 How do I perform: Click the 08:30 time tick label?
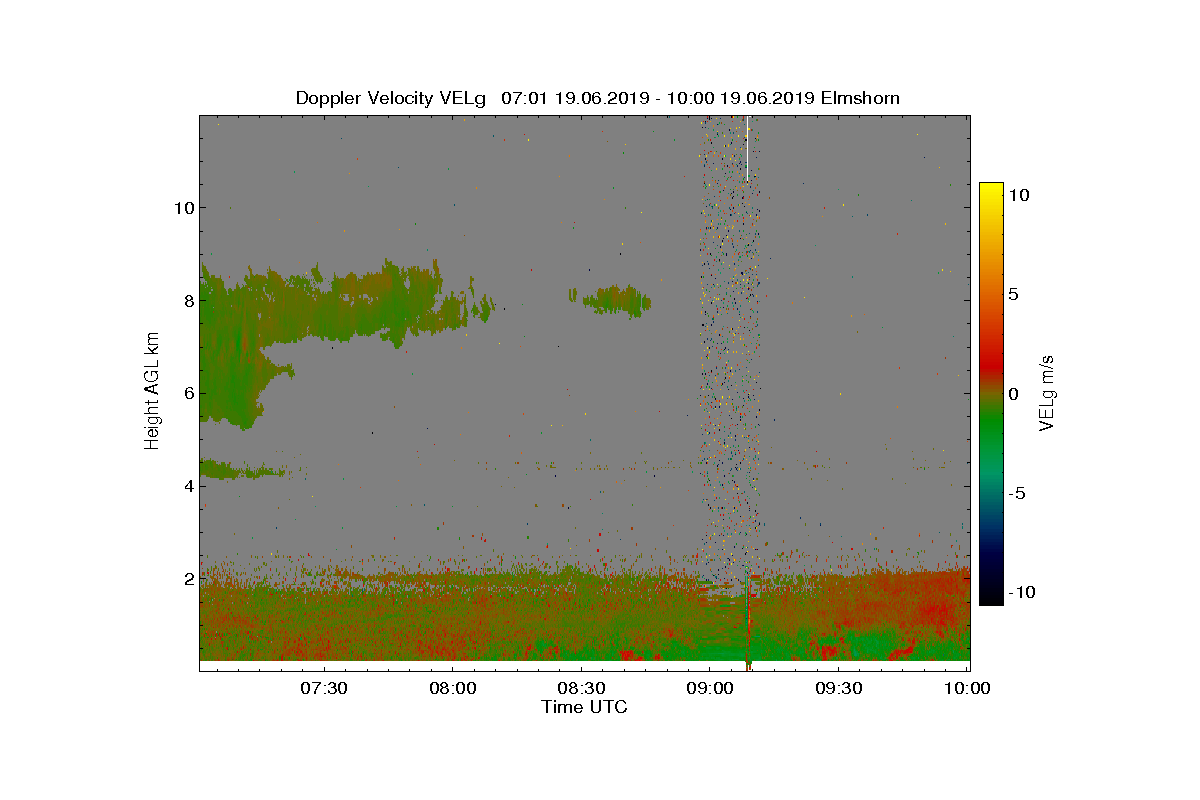(581, 689)
